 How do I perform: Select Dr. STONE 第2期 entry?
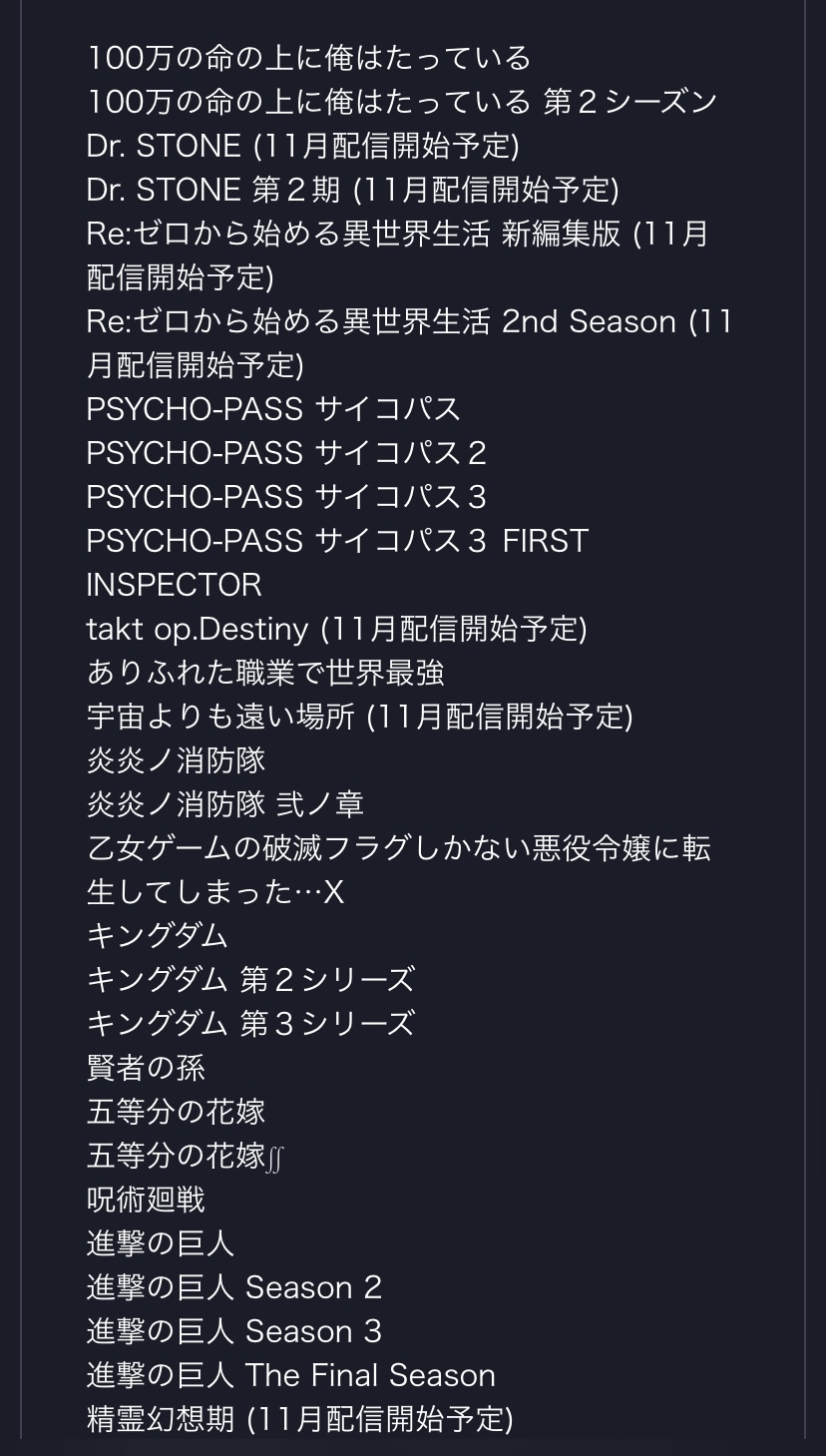[x=353, y=190]
